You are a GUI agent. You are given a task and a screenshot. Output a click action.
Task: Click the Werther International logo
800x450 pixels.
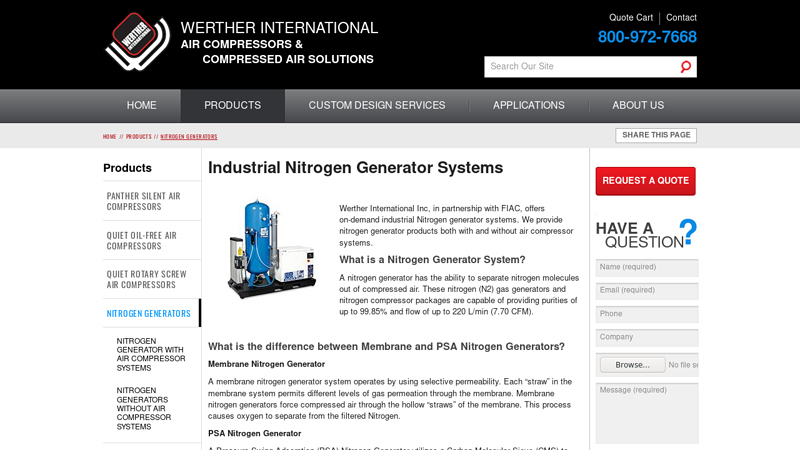pos(137,41)
